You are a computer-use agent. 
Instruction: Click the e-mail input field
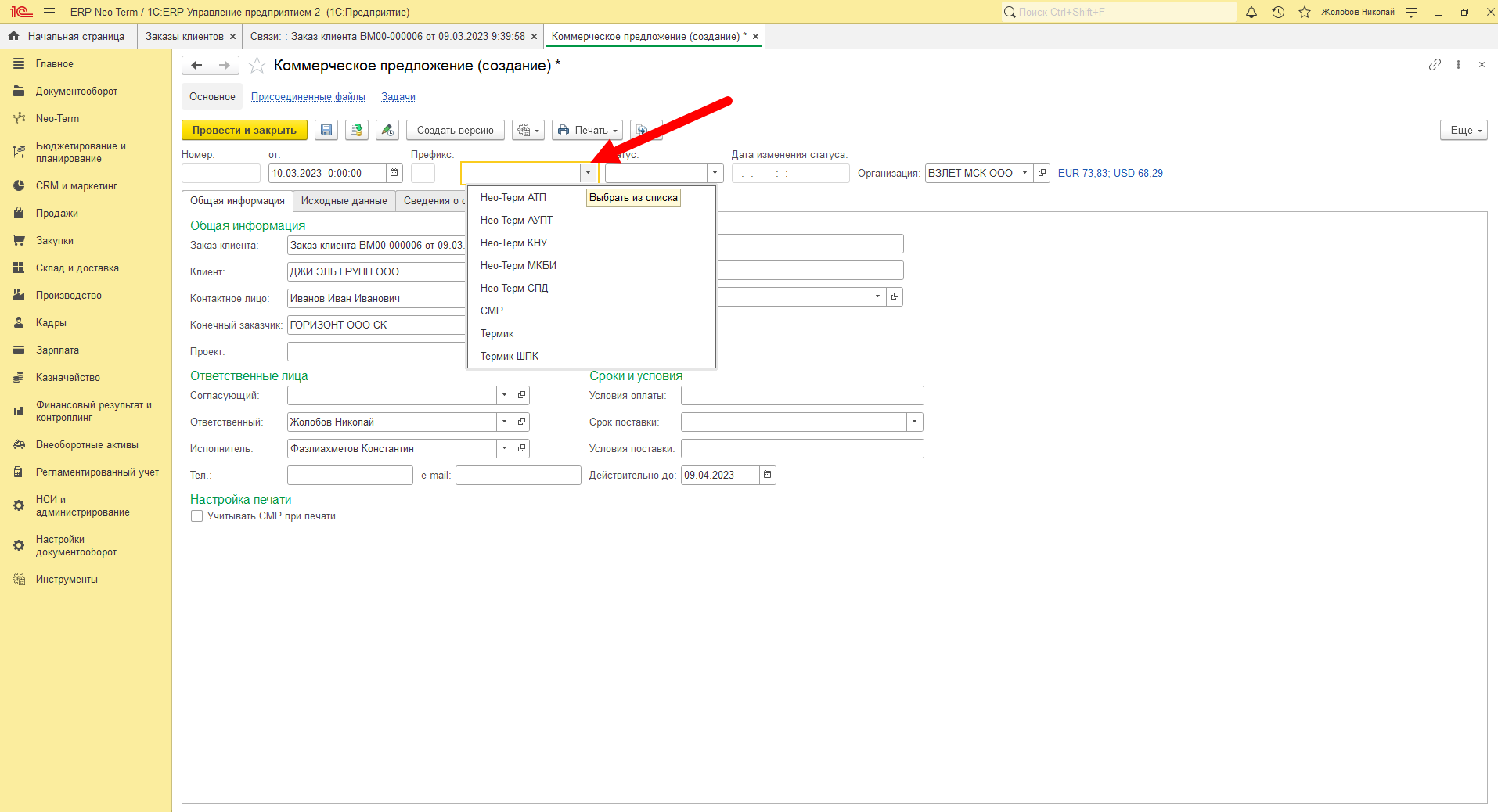pyautogui.click(x=518, y=475)
